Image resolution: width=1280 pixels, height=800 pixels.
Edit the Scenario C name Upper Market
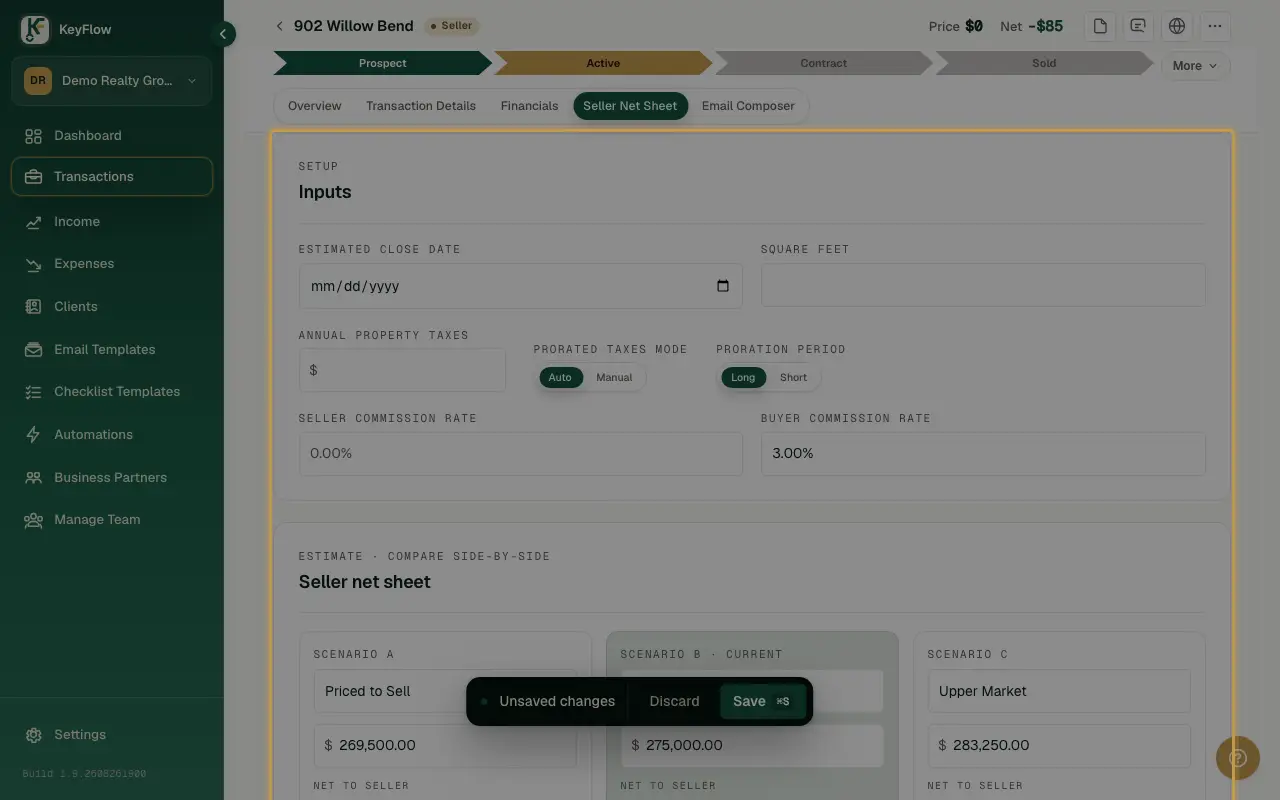[1059, 691]
